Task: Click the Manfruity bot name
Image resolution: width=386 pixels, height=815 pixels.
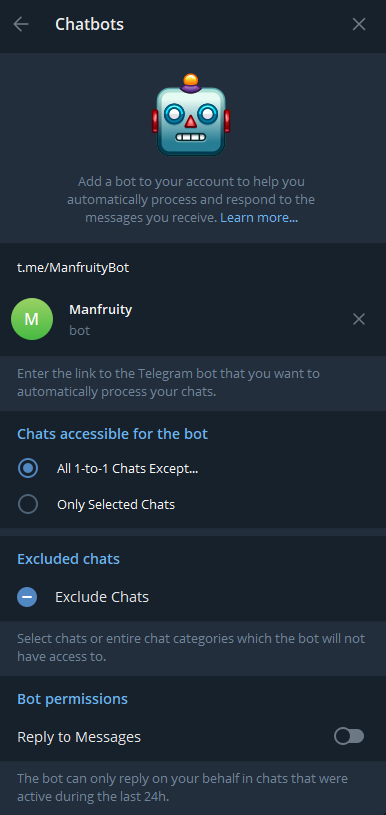Action: (x=100, y=310)
